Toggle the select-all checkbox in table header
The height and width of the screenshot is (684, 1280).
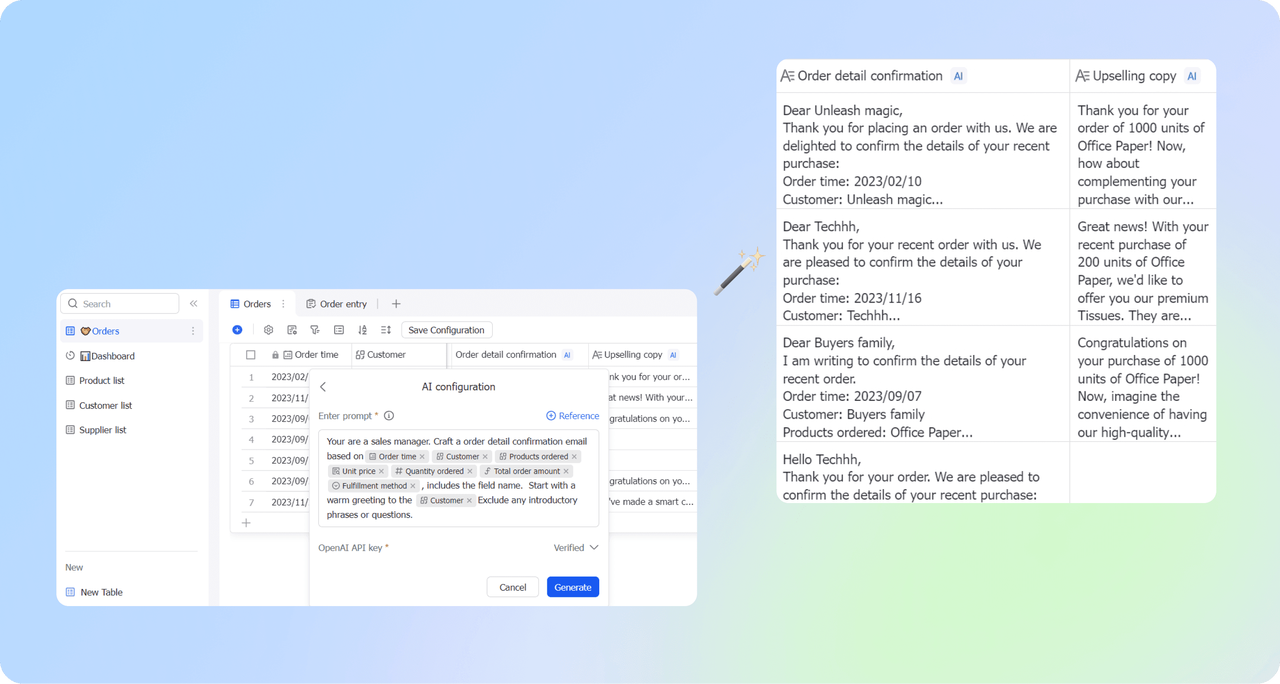[251, 355]
